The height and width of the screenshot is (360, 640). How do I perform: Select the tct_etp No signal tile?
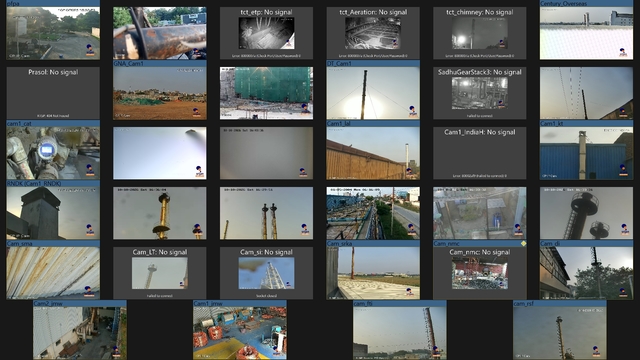266,33
